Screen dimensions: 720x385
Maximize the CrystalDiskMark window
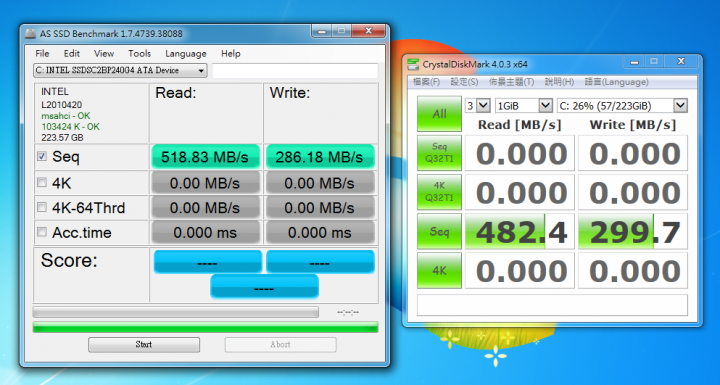pyautogui.click(x=654, y=62)
